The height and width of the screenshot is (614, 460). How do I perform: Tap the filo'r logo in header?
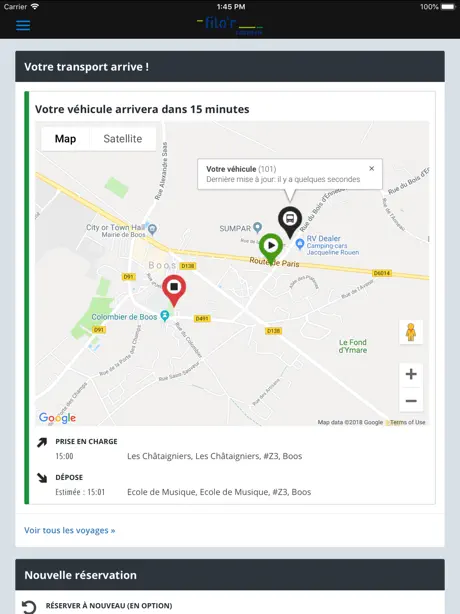[230, 25]
